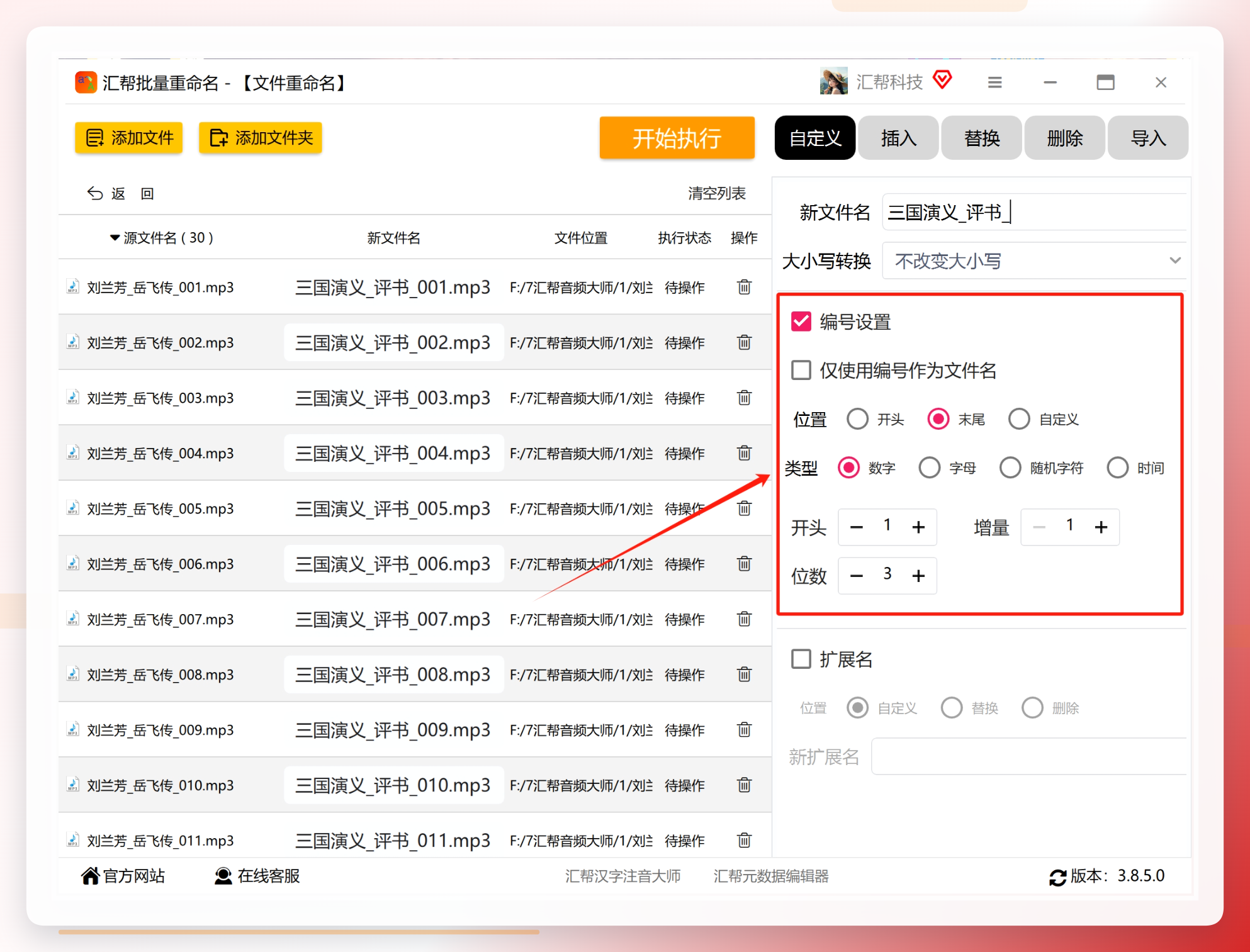Click the 开始执行 button
Viewport: 1250px width, 952px height.
tap(677, 138)
